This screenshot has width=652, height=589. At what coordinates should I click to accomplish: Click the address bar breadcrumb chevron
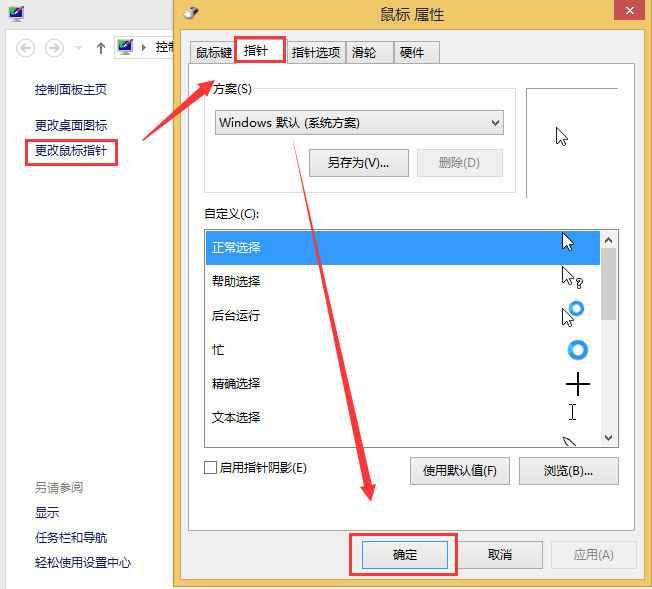(144, 48)
